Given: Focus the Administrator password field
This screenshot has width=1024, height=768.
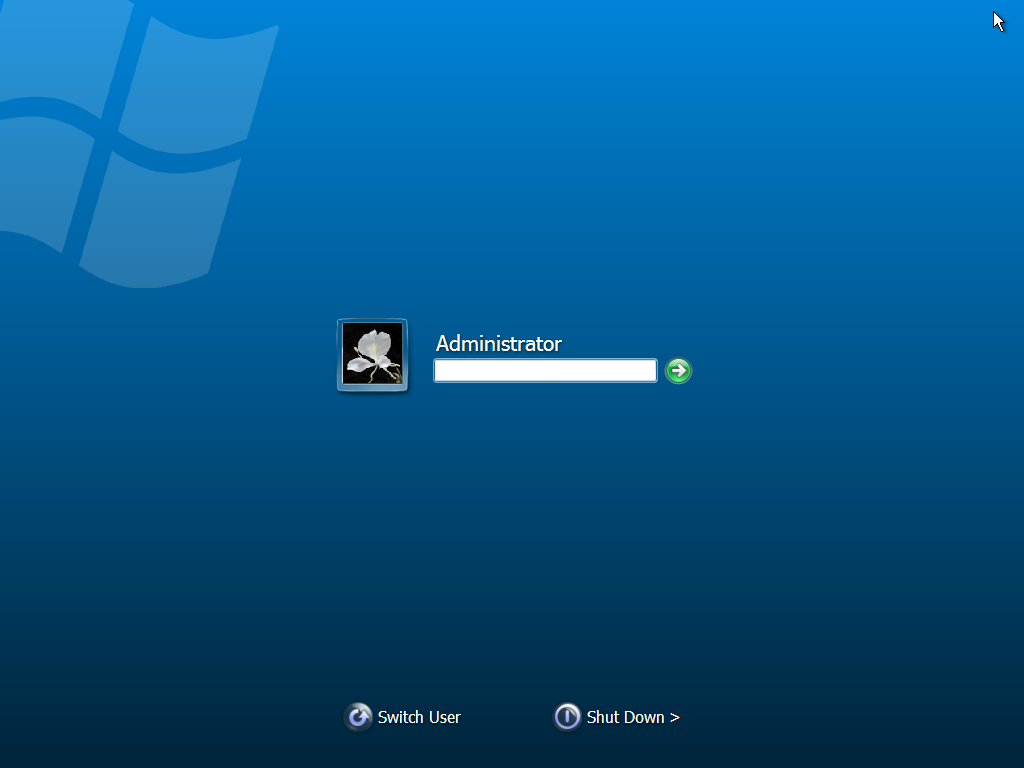Looking at the screenshot, I should point(545,370).
